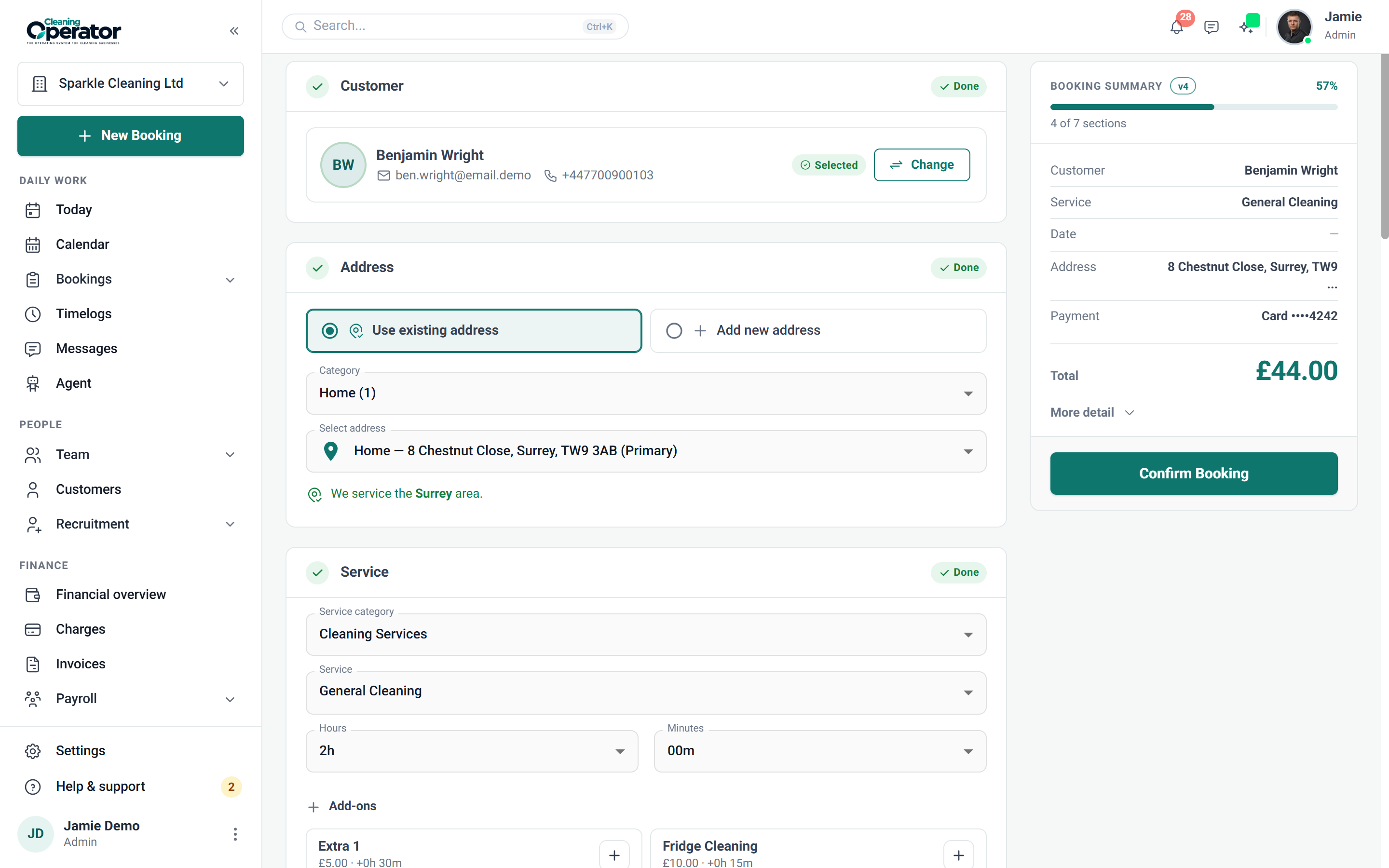The height and width of the screenshot is (868, 1389).
Task: Click the Address section check icon
Action: 317,268
